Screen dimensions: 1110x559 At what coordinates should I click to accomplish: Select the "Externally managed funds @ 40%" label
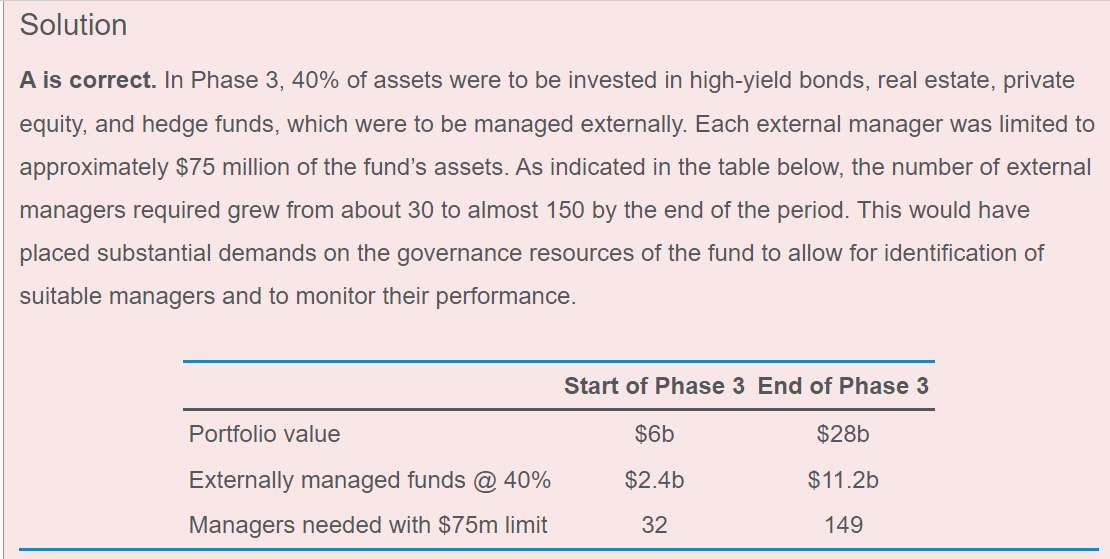click(x=370, y=480)
